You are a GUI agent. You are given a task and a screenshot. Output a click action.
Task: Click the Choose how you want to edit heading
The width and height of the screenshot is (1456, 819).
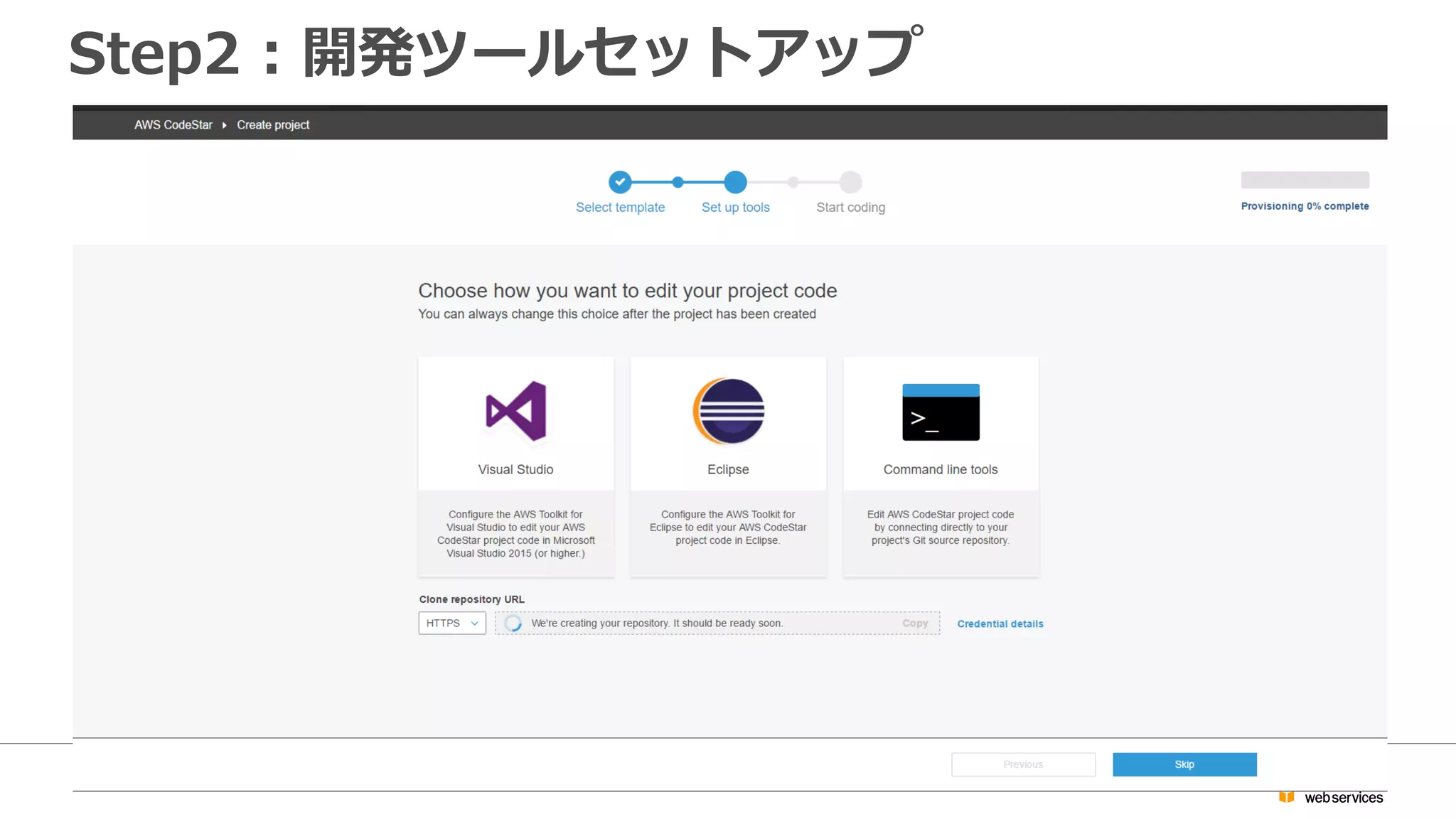tap(627, 291)
